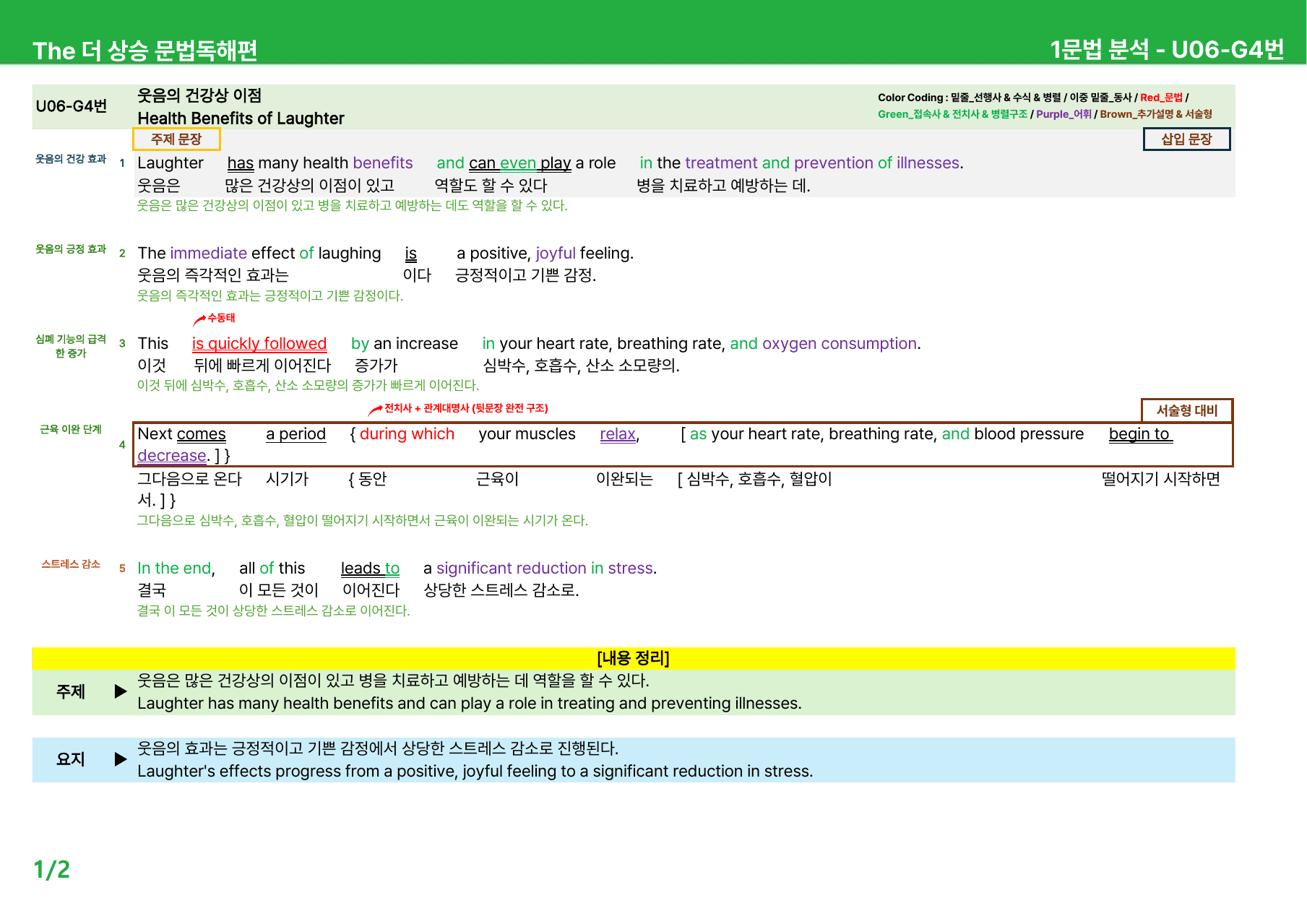Click the orange side label '스트레스 감소'

71,564
